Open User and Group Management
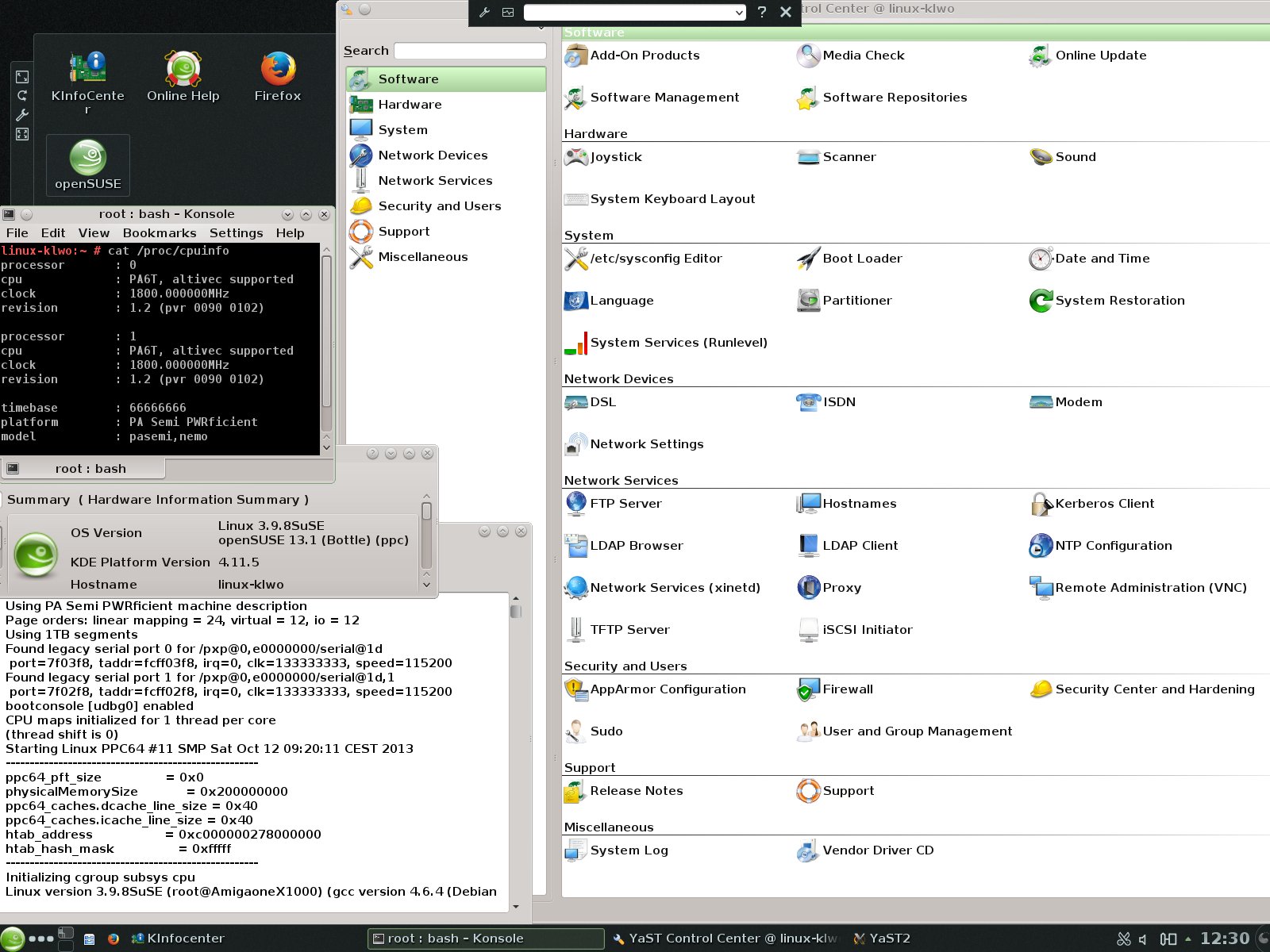The image size is (1270, 952). pos(905,731)
